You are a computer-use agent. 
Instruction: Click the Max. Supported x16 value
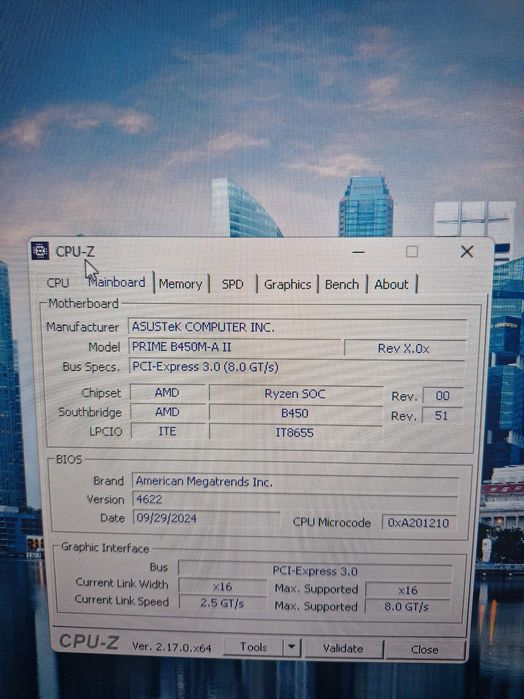pos(408,590)
